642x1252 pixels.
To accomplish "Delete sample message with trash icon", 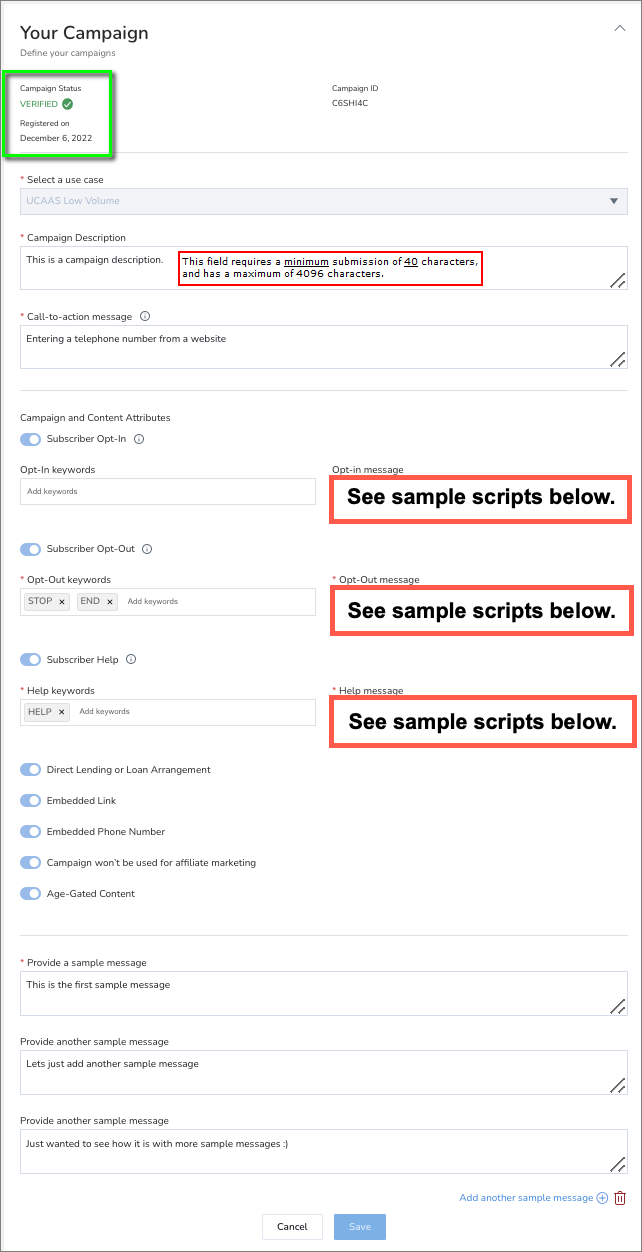I will click(x=620, y=1198).
